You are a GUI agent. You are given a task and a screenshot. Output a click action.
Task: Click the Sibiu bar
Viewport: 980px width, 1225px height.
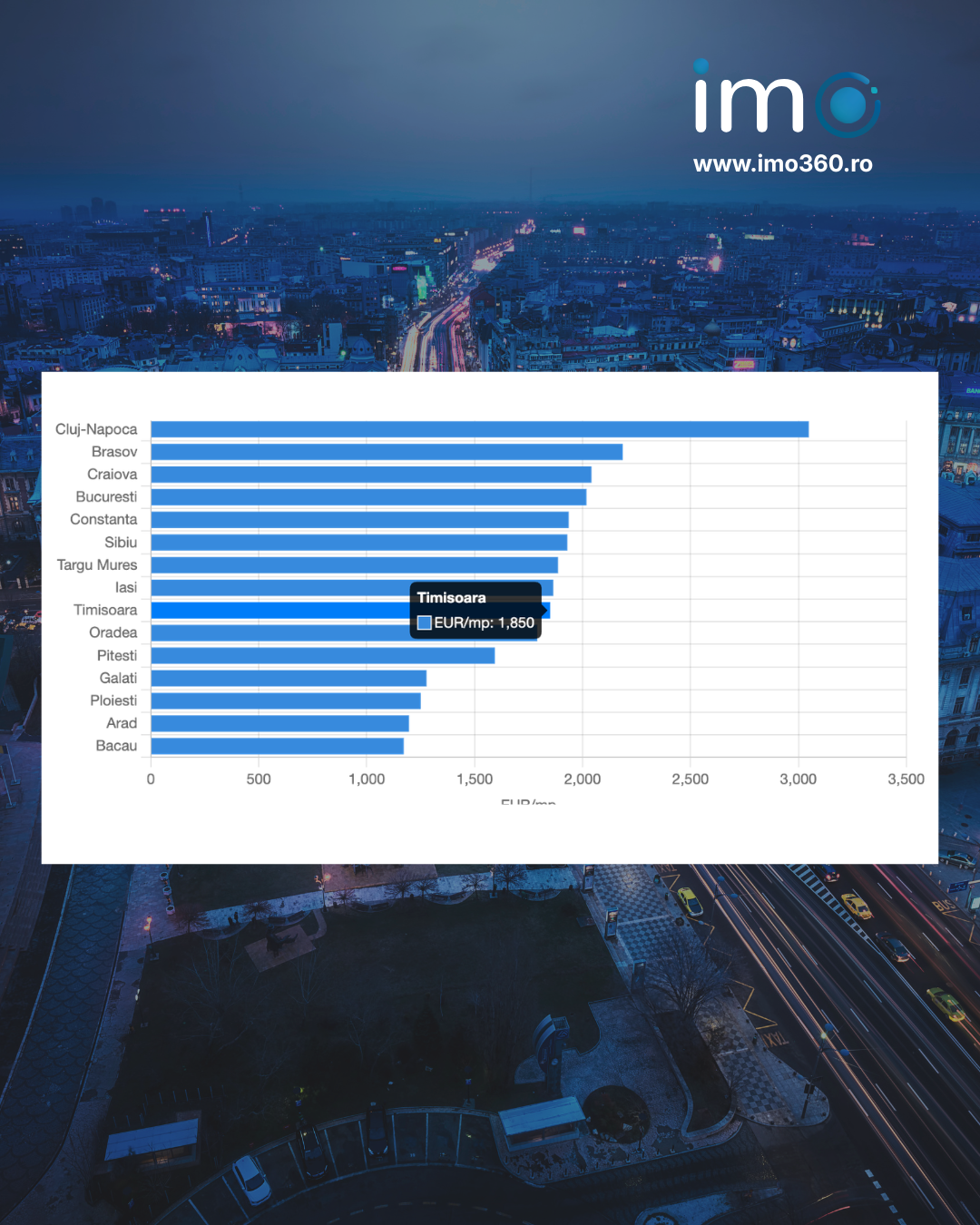coord(358,543)
